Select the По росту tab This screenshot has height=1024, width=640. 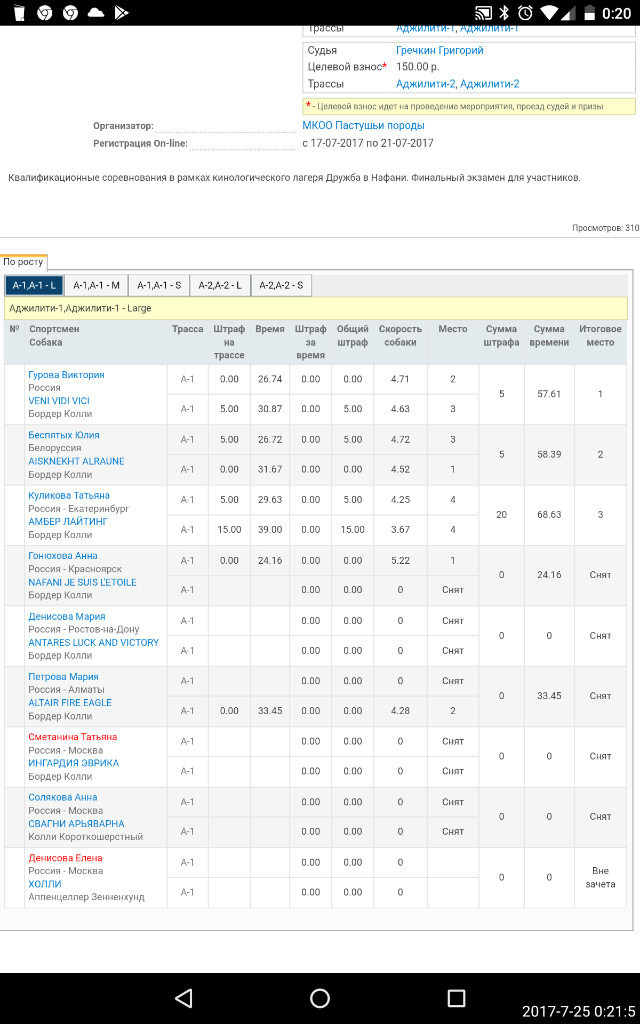23,262
